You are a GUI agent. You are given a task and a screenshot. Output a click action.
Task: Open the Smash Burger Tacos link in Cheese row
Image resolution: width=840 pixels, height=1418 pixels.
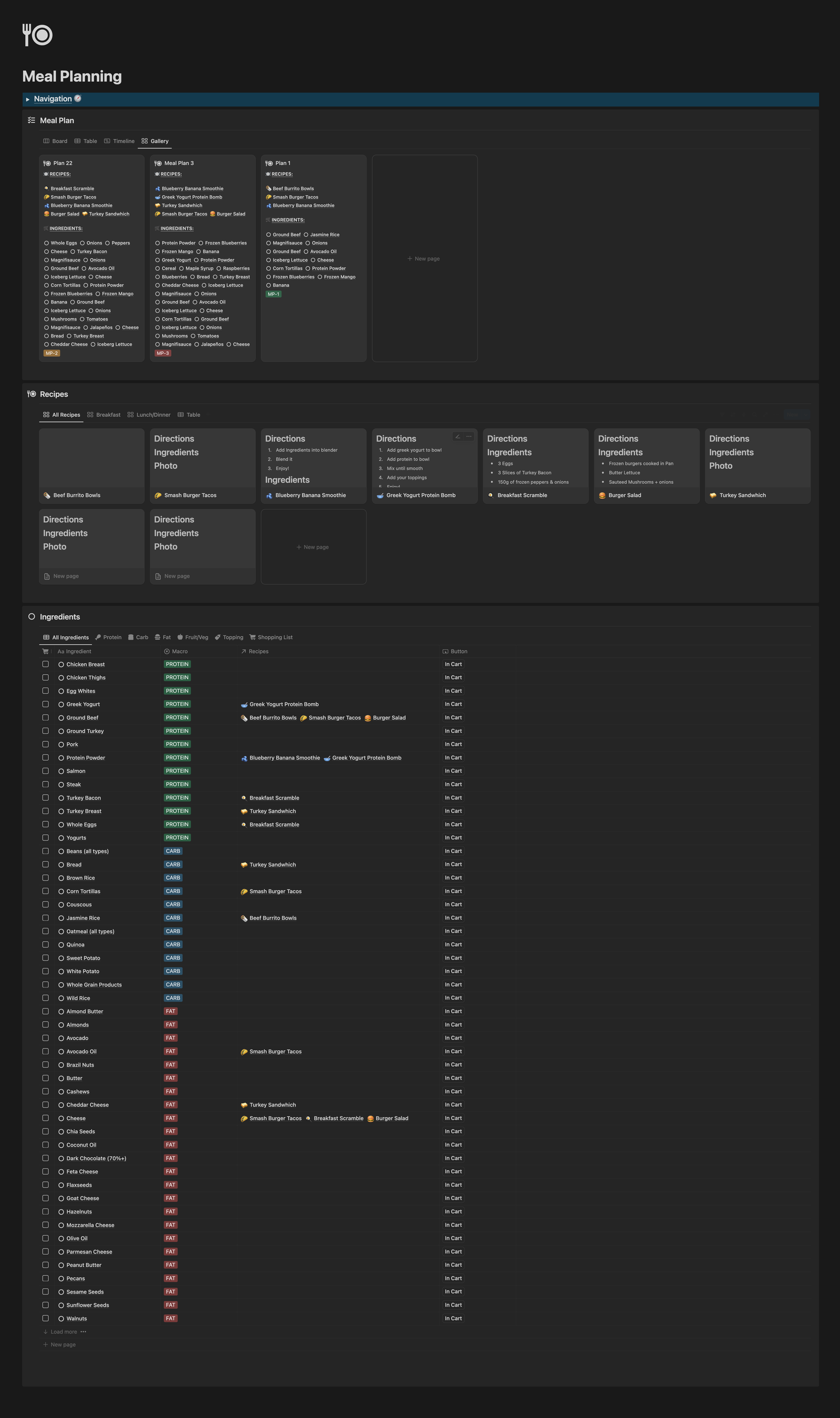pyautogui.click(x=275, y=1118)
